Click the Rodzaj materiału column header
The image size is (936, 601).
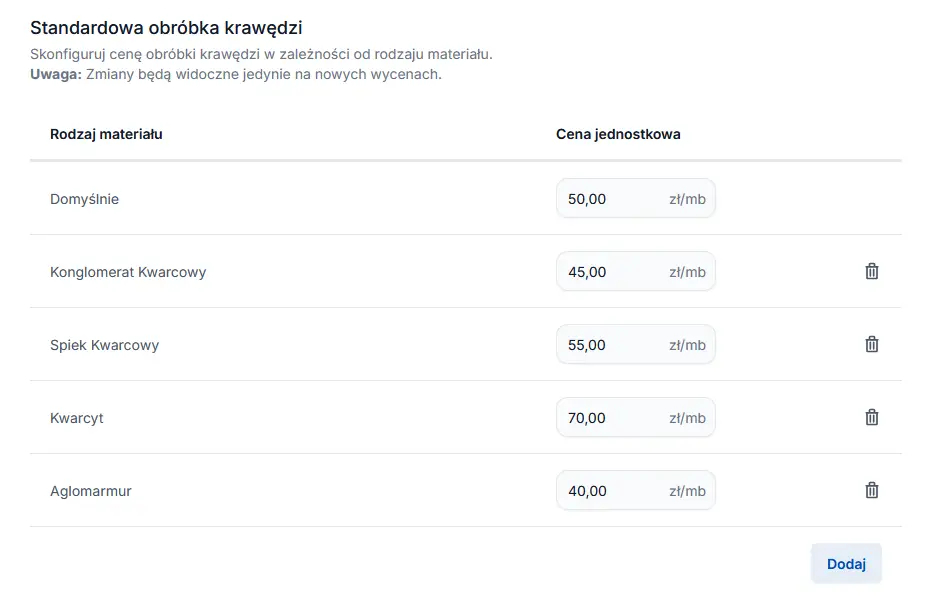[106, 134]
